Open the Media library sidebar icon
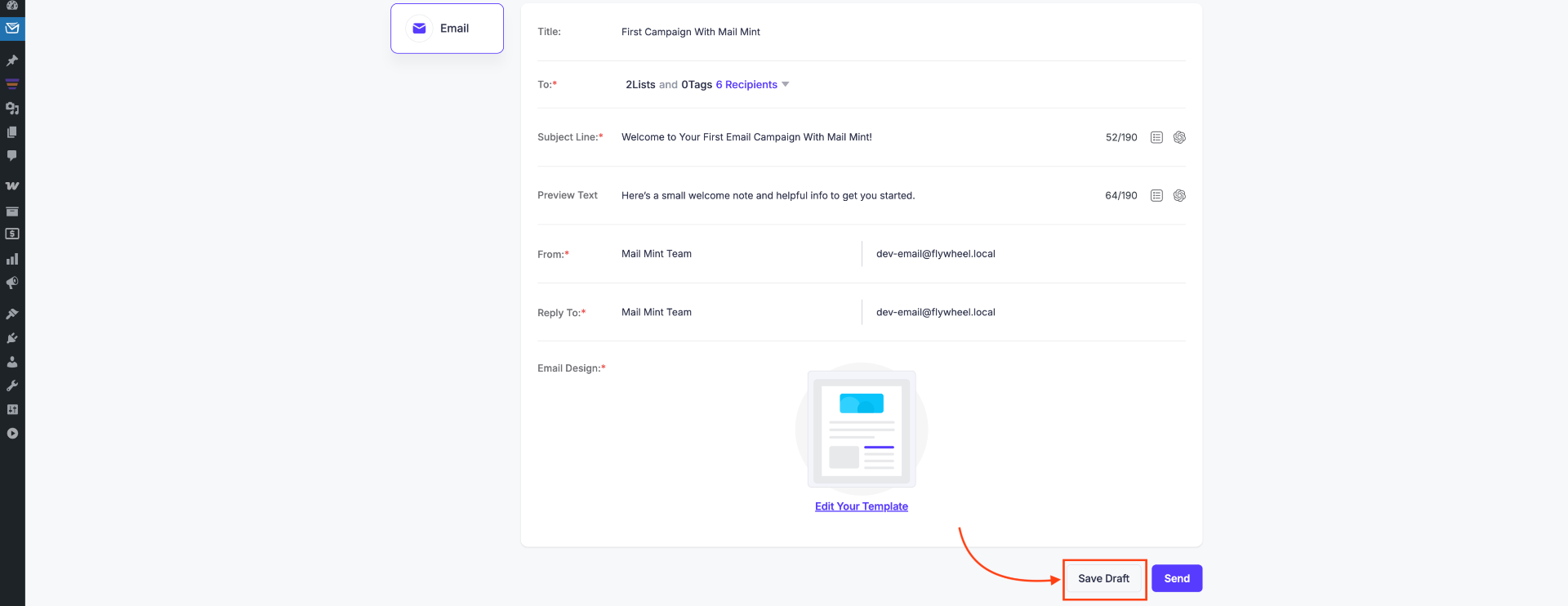The width and height of the screenshot is (1568, 606). (12, 108)
